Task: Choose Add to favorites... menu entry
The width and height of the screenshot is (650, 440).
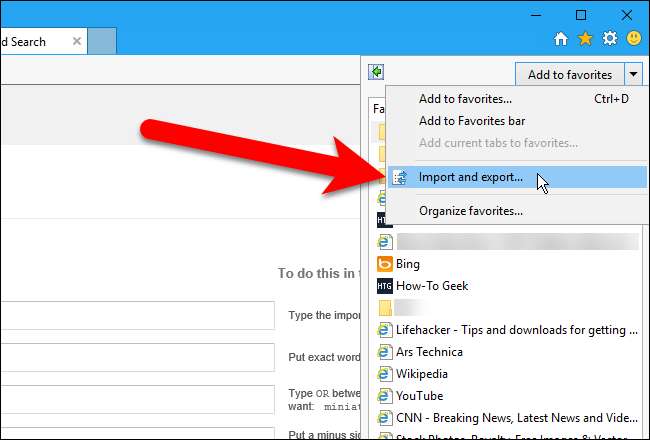Action: pyautogui.click(x=517, y=99)
